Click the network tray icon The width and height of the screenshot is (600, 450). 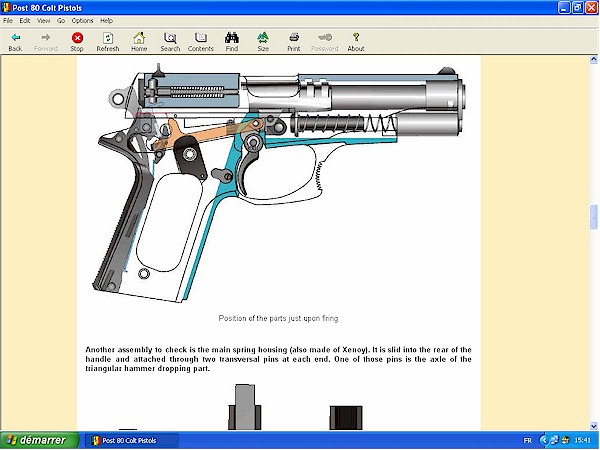pyautogui.click(x=555, y=440)
